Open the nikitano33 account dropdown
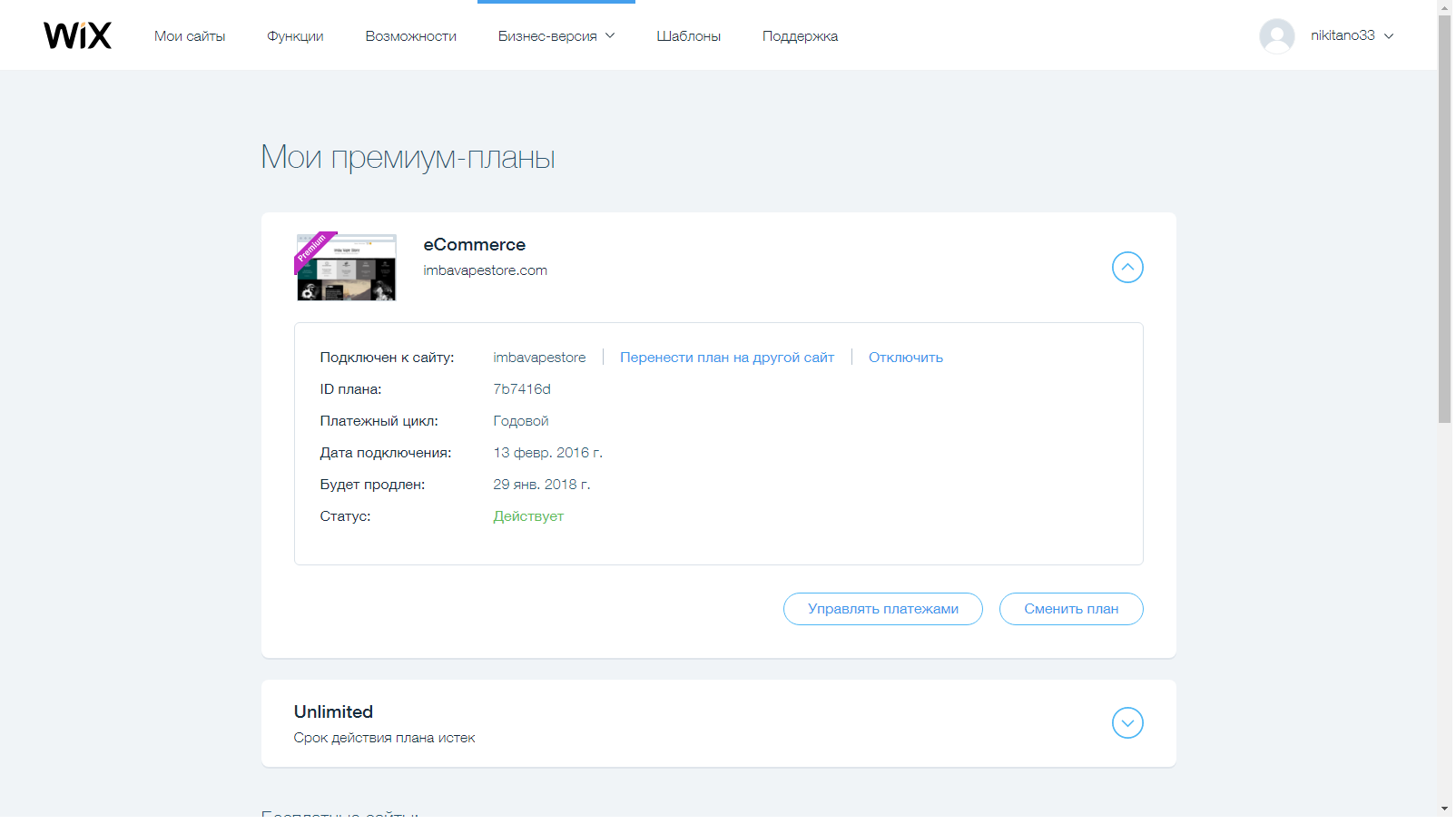This screenshot has height=824, width=1456. click(1352, 35)
